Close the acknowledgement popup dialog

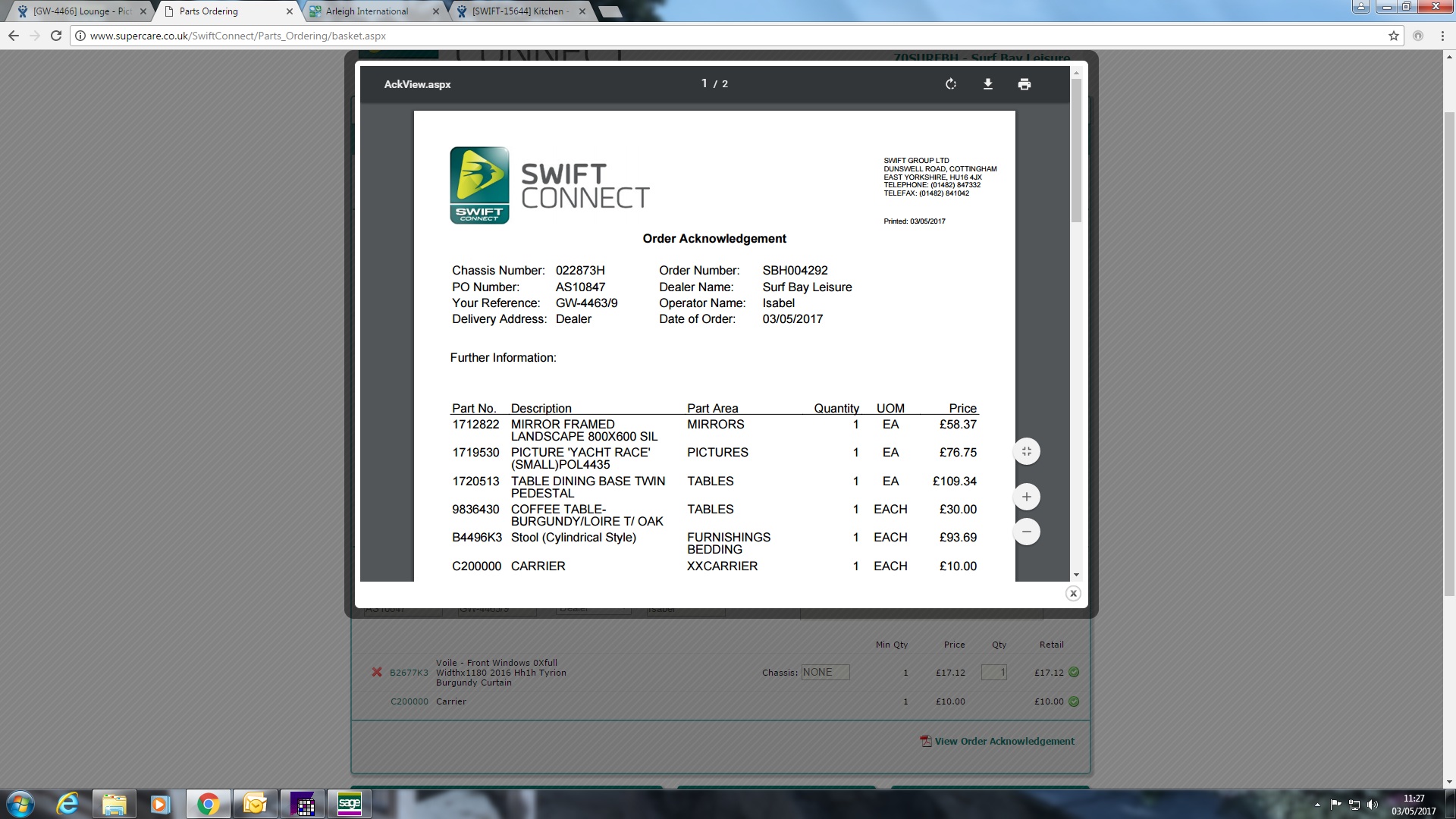pos(1072,594)
